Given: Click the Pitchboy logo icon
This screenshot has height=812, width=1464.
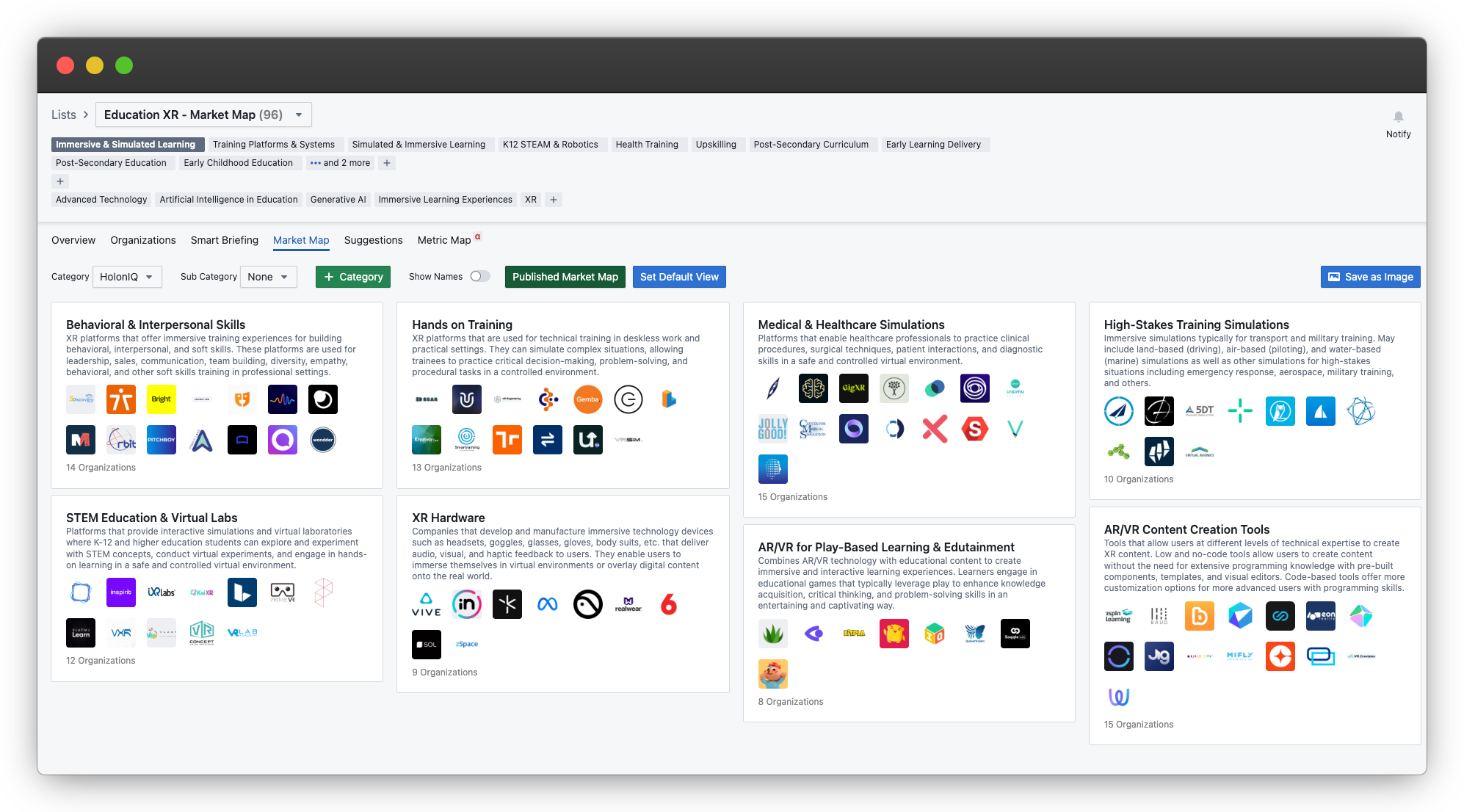Looking at the screenshot, I should [162, 440].
